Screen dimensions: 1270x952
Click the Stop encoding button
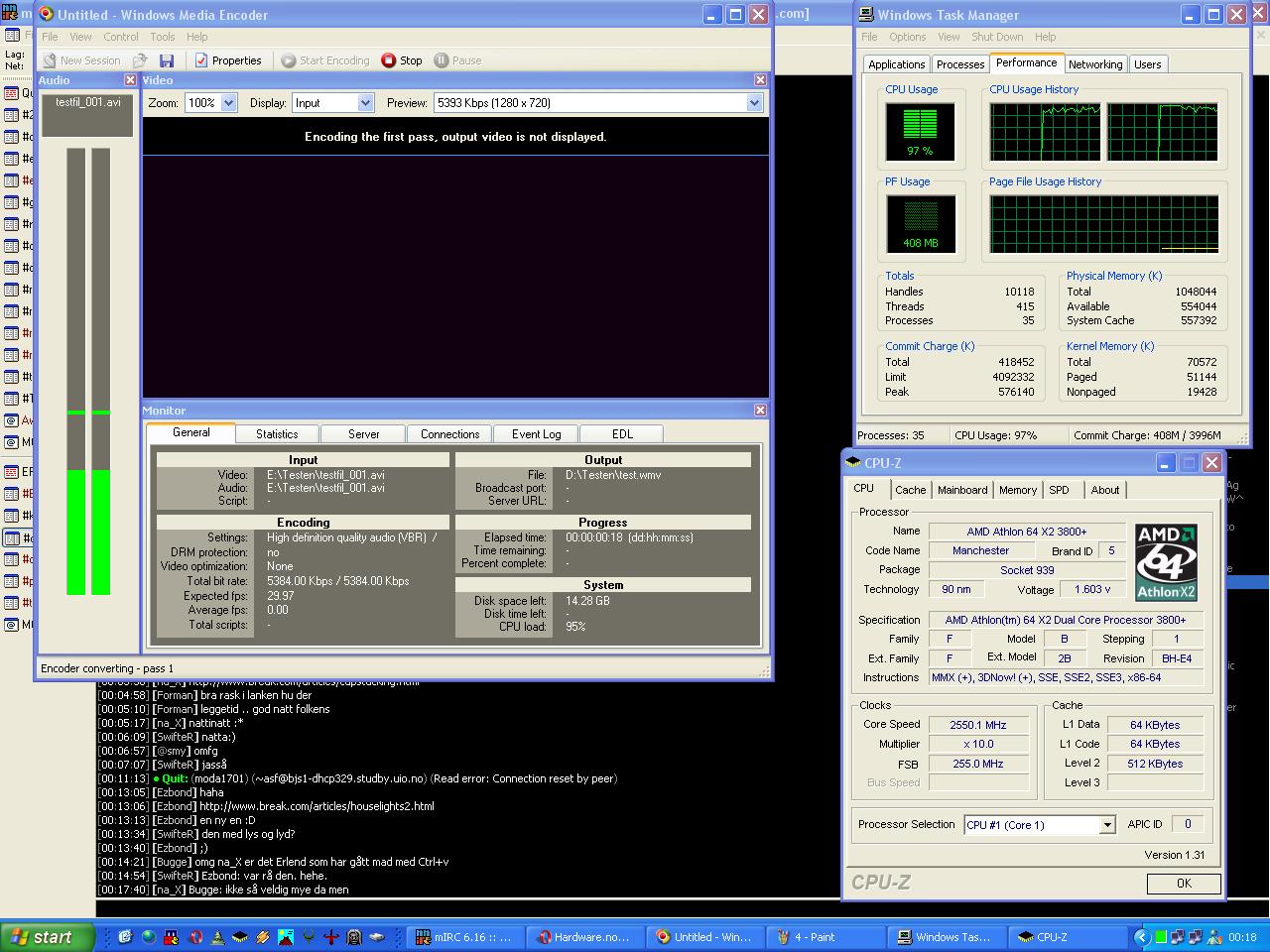click(x=402, y=60)
